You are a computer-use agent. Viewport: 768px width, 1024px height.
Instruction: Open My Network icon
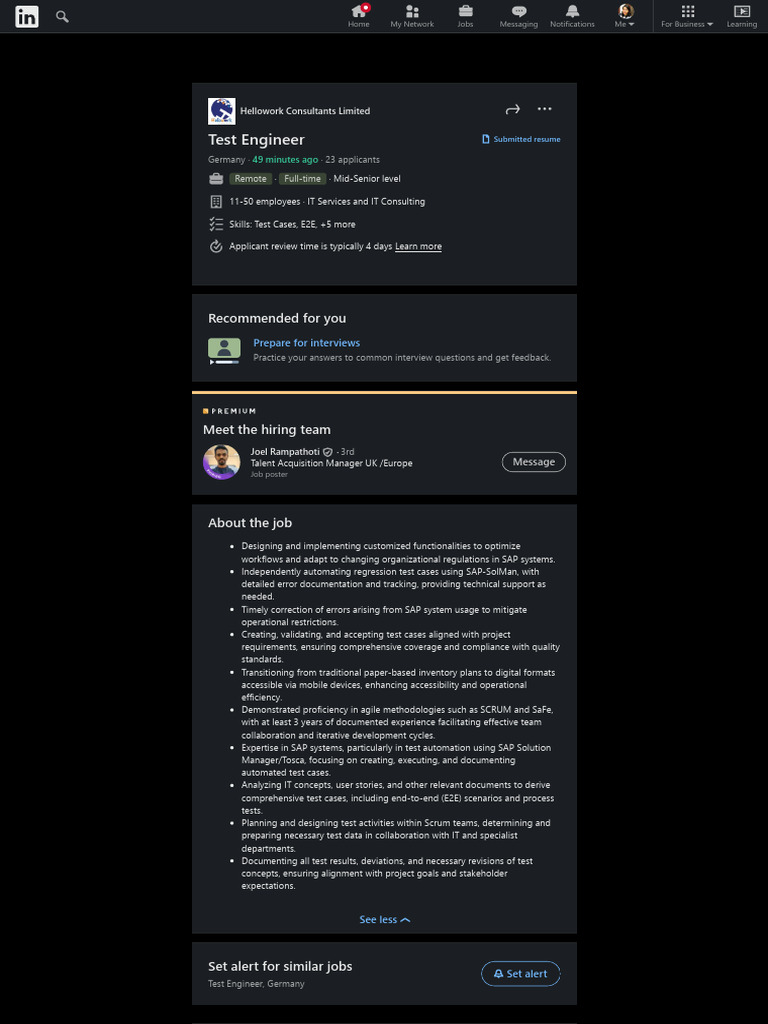[x=412, y=12]
